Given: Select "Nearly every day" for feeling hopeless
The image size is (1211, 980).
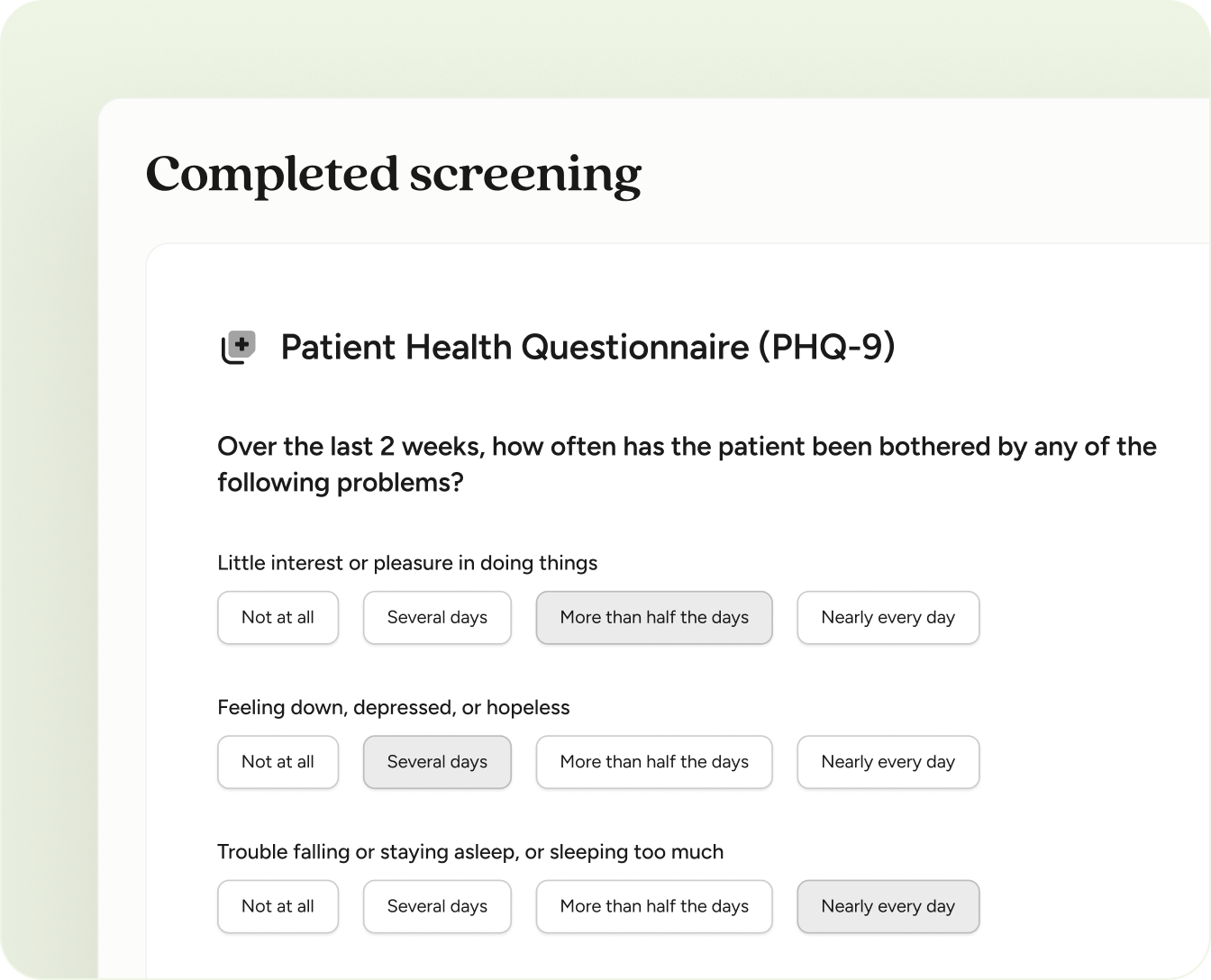Looking at the screenshot, I should [888, 762].
